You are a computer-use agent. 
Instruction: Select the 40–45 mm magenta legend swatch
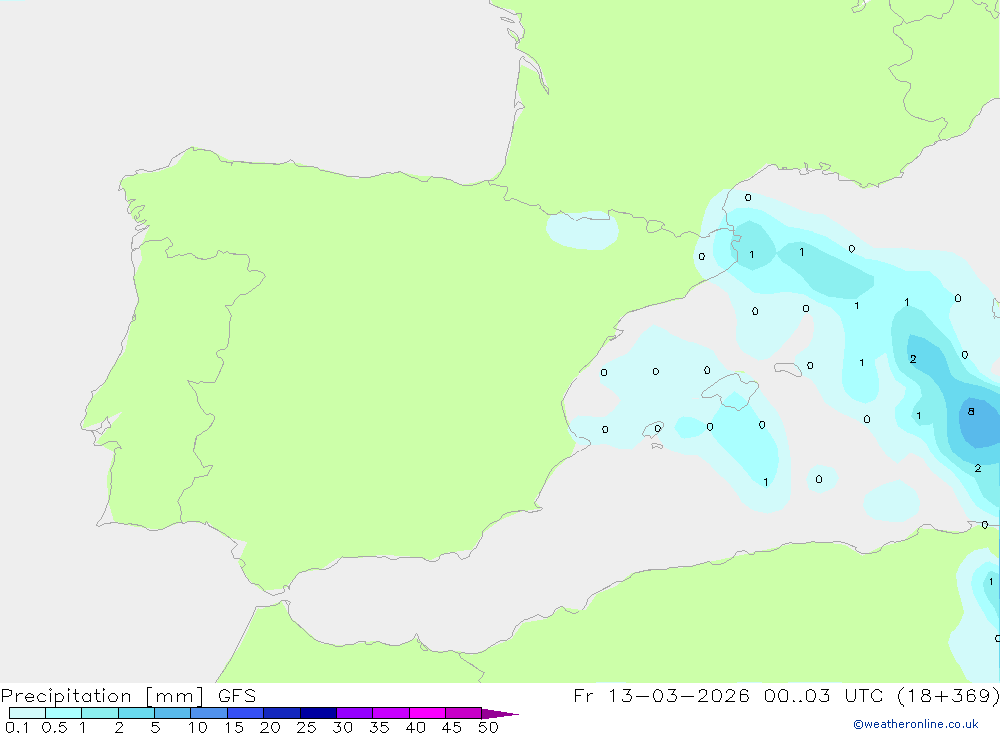[427, 713]
